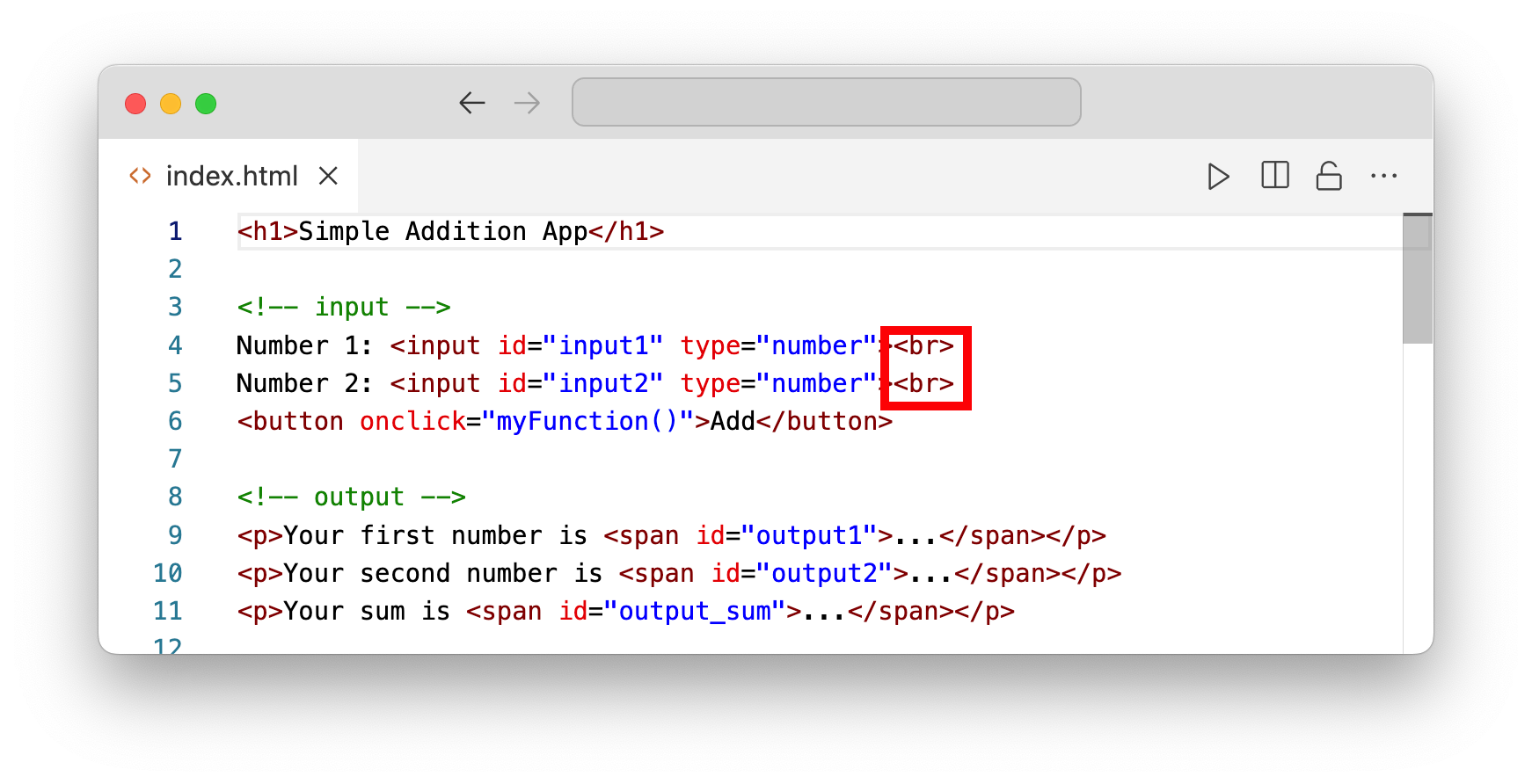Click line number 10 in the gutter

(x=167, y=573)
